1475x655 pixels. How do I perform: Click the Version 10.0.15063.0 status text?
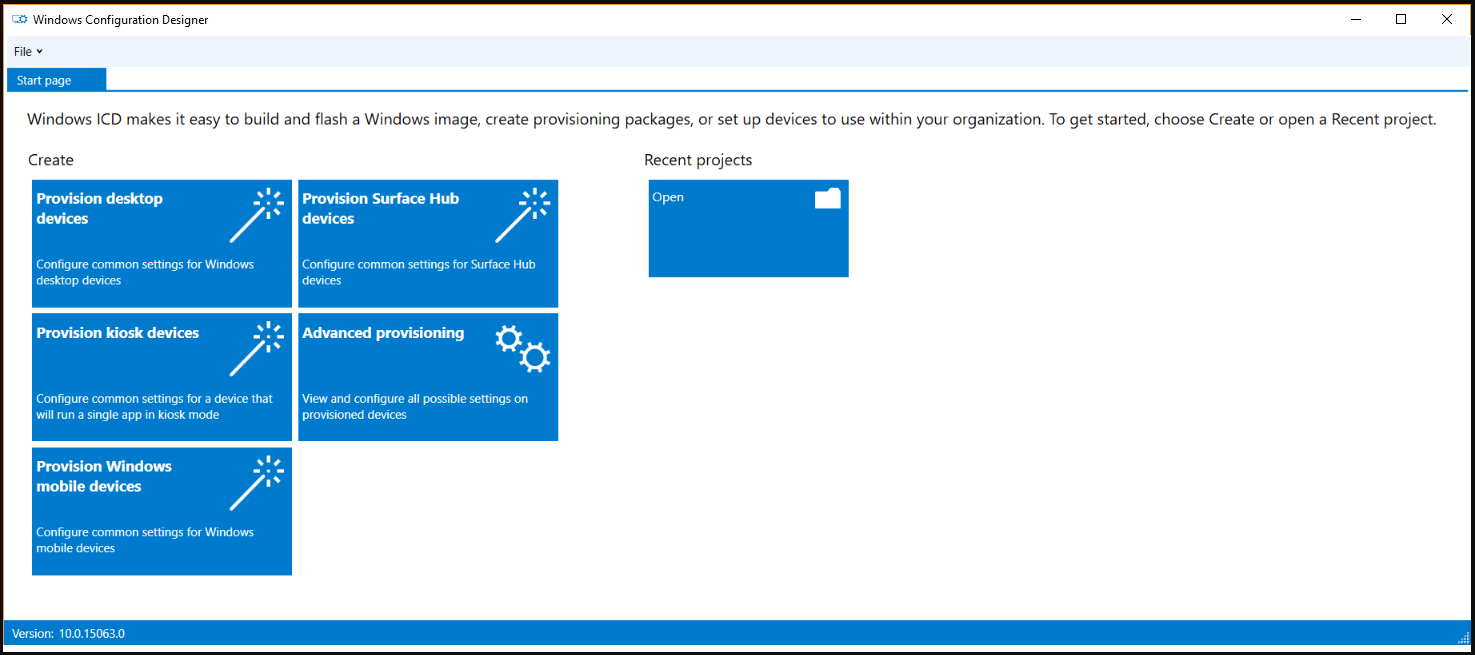pos(68,633)
